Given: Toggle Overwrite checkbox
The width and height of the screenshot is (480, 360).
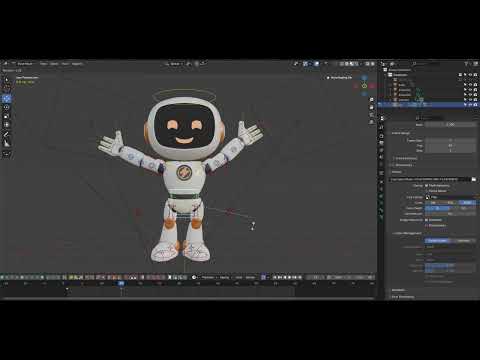Looking at the screenshot, I should point(427,220).
